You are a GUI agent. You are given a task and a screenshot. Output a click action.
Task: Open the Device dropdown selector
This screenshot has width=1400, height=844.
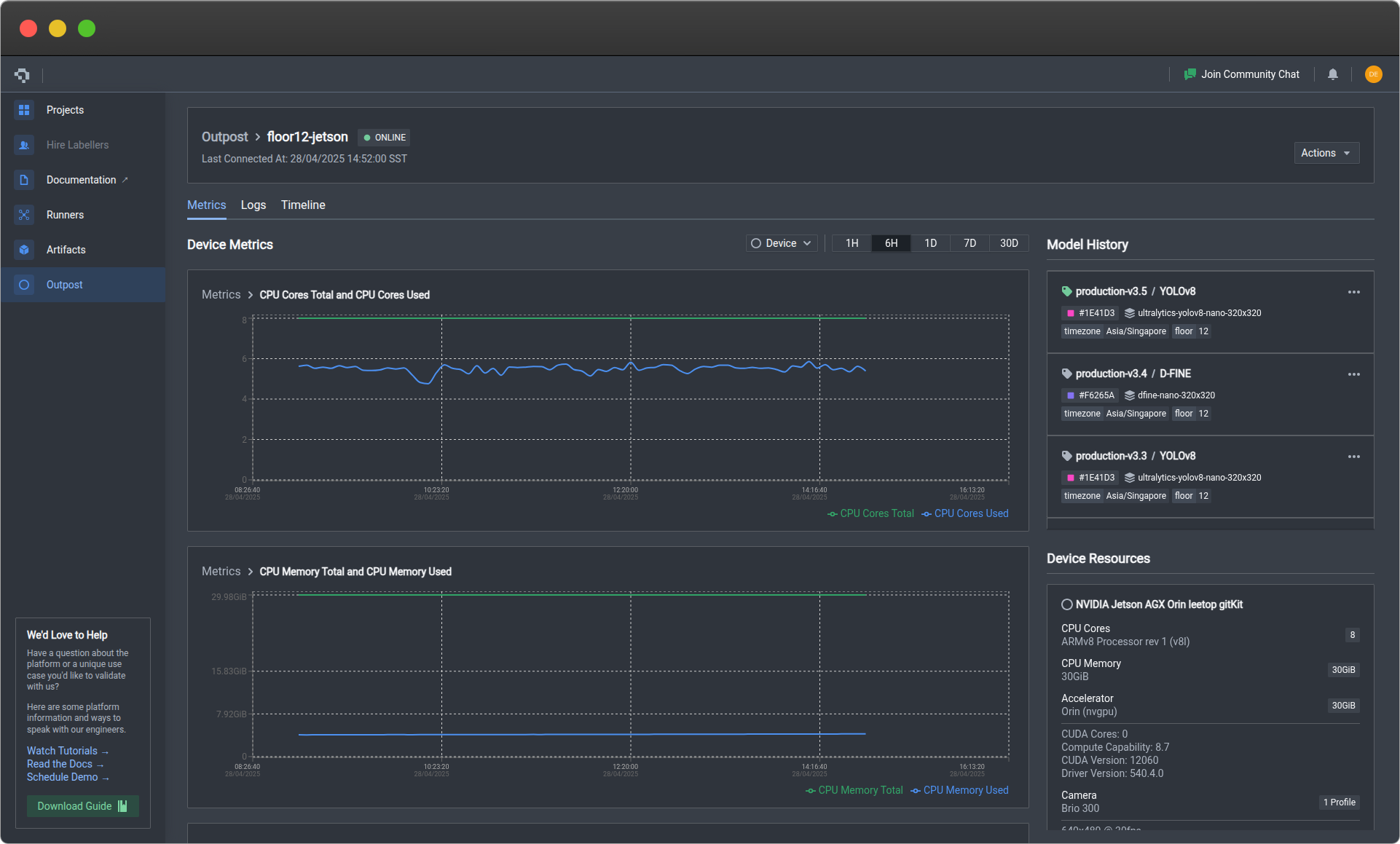[x=782, y=243]
